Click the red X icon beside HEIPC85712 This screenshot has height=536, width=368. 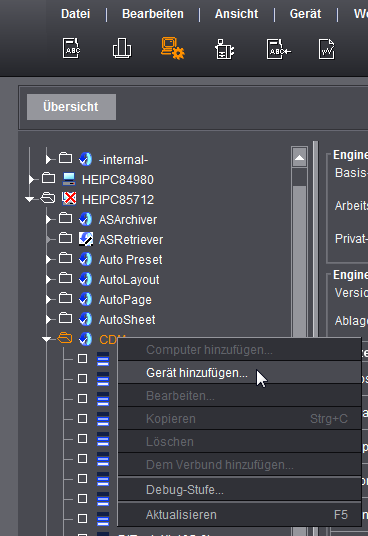point(69,199)
